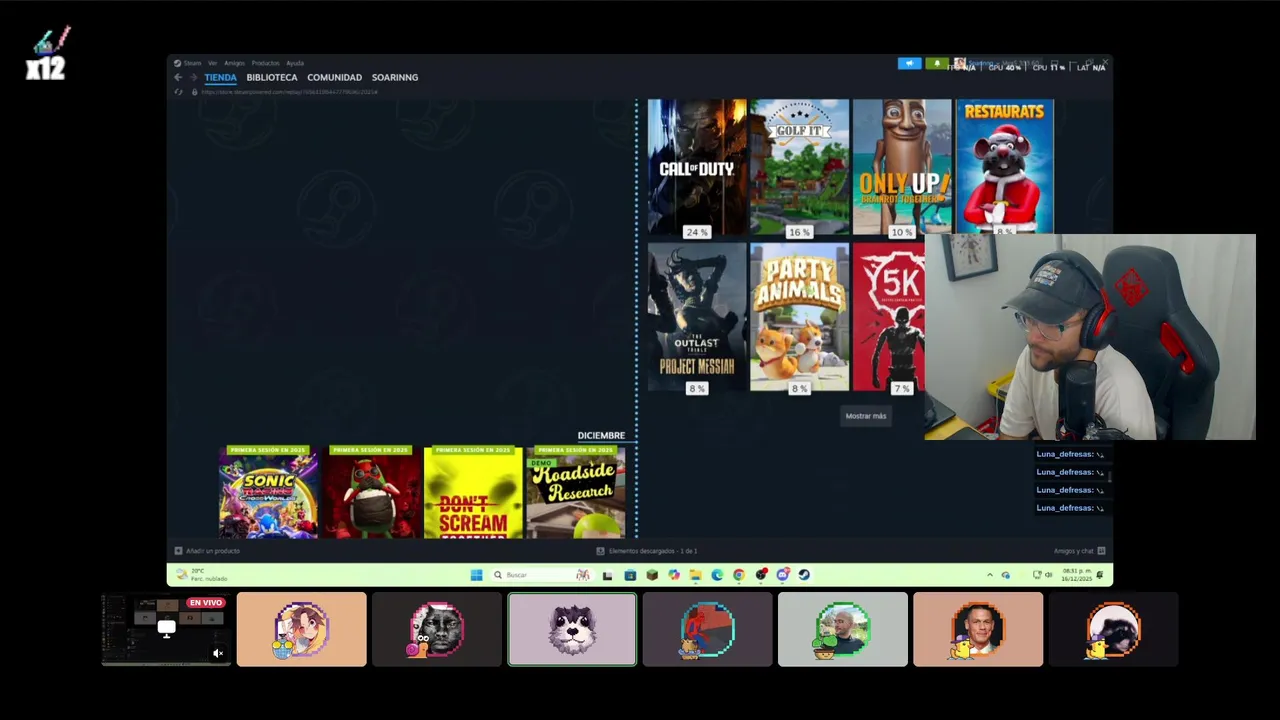1280x720 pixels.
Task: Click the lock icon beside the store URL
Action: pyautogui.click(x=194, y=92)
